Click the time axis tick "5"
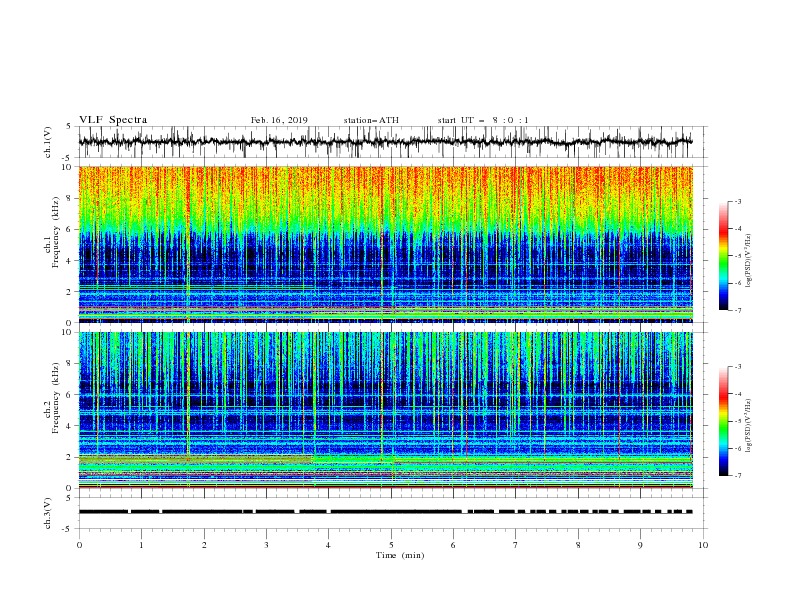This screenshot has width=792, height=612. pos(391,545)
